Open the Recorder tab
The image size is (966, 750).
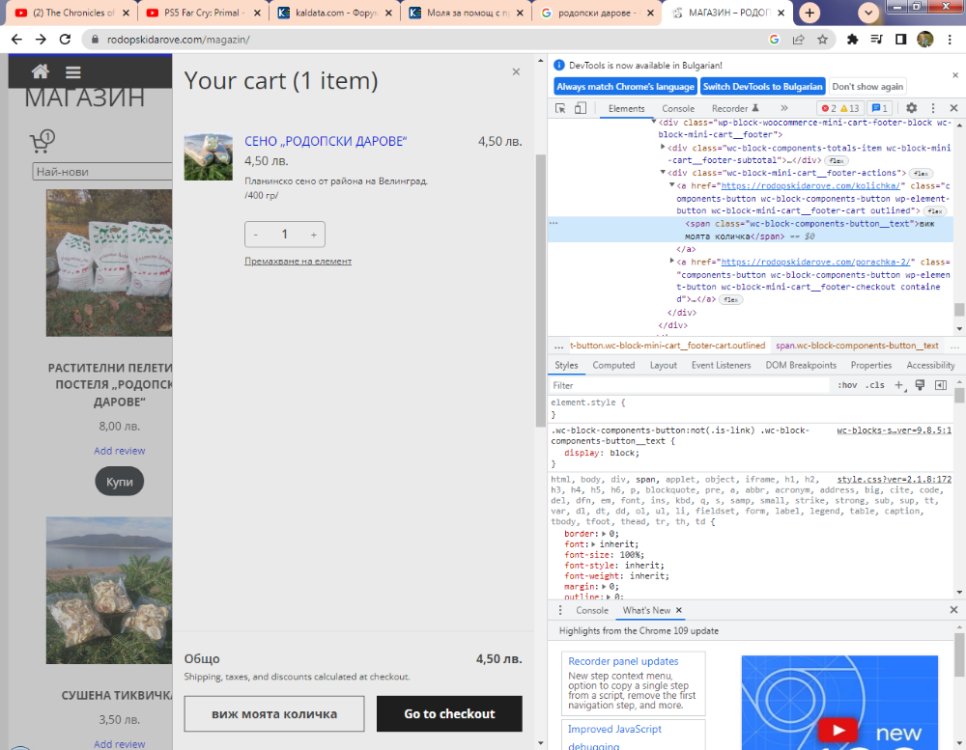point(735,108)
